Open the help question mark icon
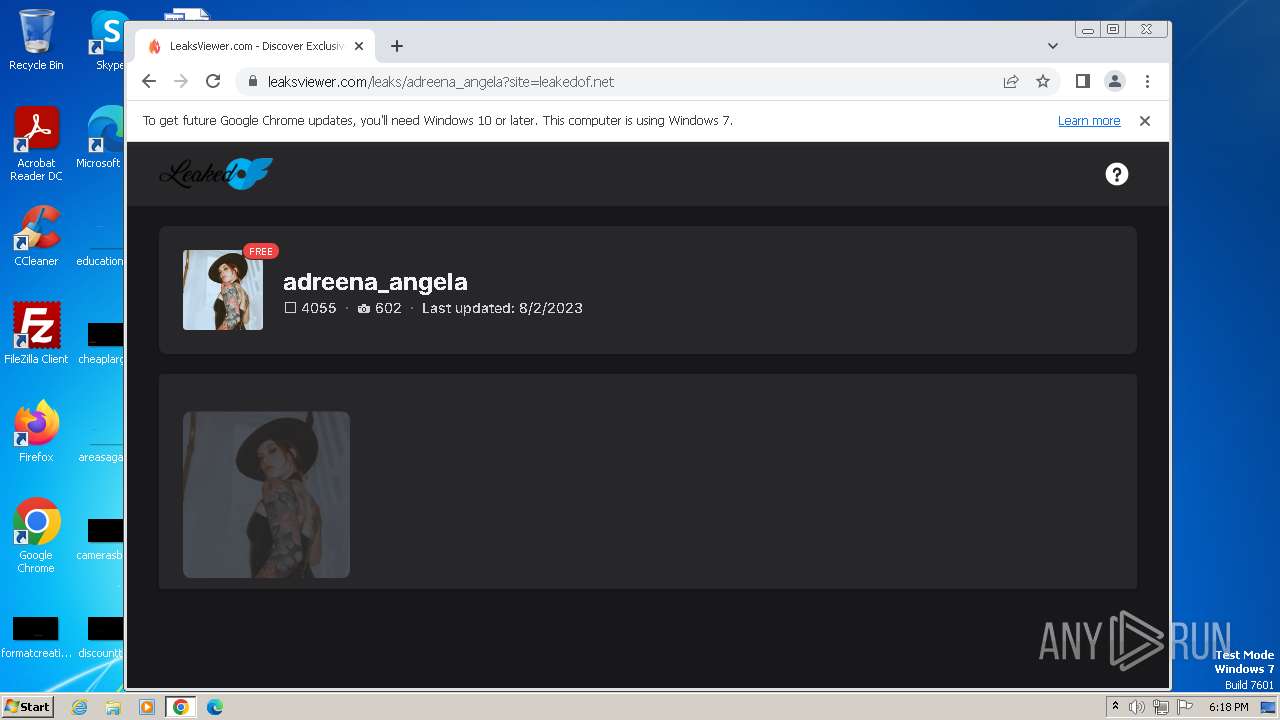Image resolution: width=1280 pixels, height=720 pixels. pyautogui.click(x=1117, y=174)
